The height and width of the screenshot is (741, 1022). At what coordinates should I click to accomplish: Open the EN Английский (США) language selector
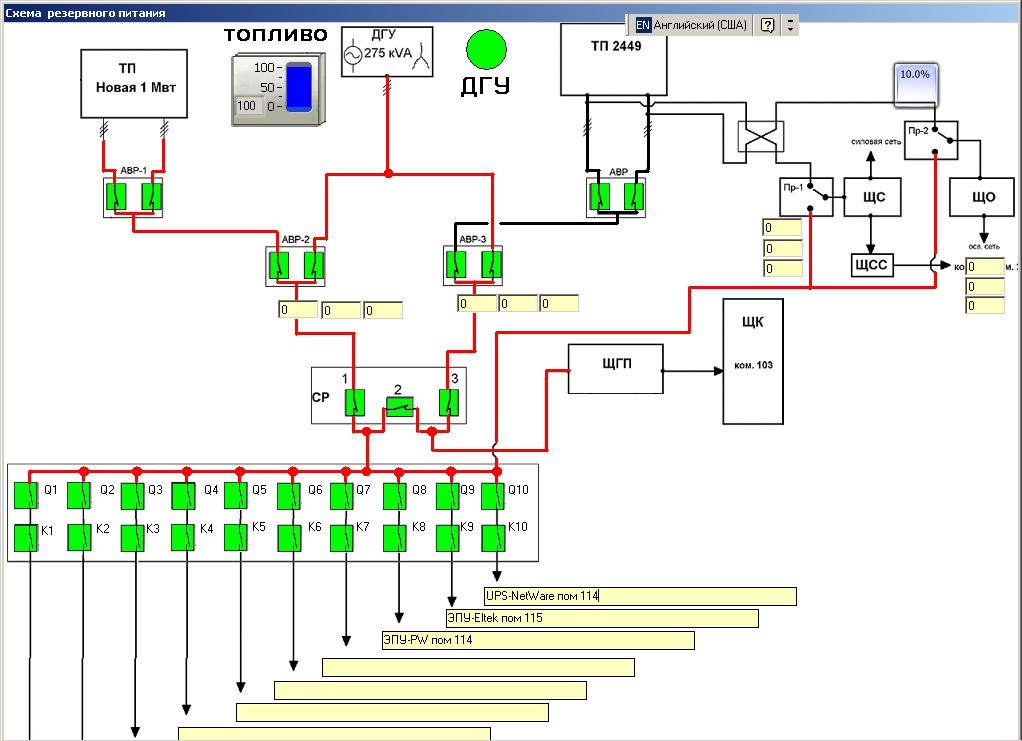[x=691, y=25]
